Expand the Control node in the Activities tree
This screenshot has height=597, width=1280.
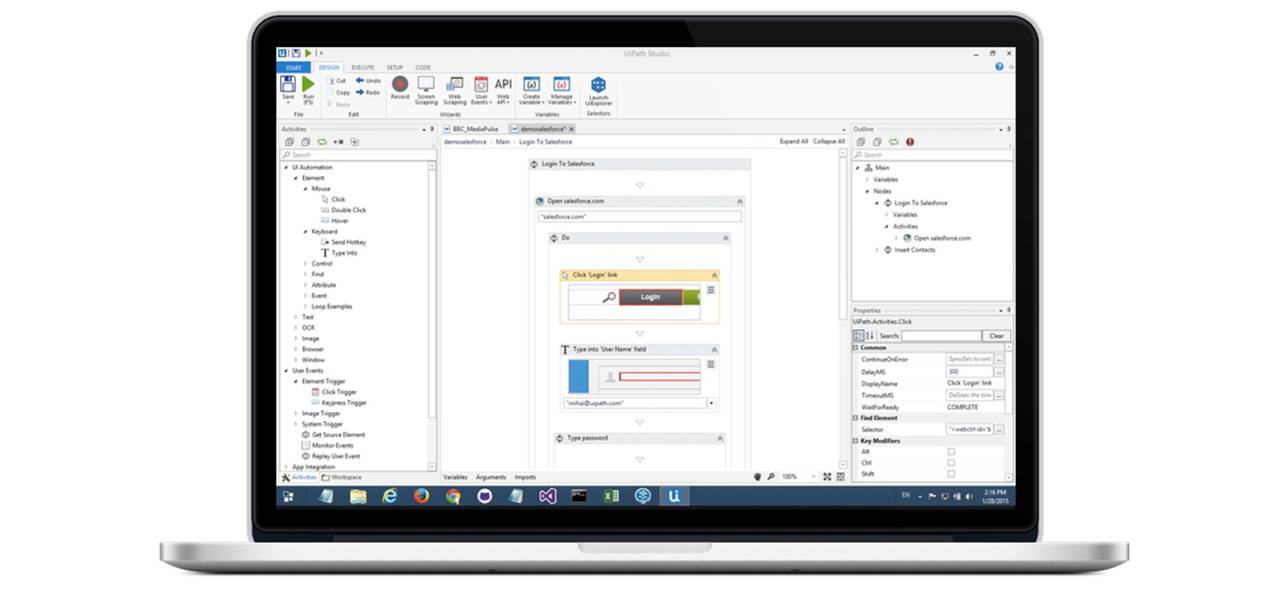[305, 264]
